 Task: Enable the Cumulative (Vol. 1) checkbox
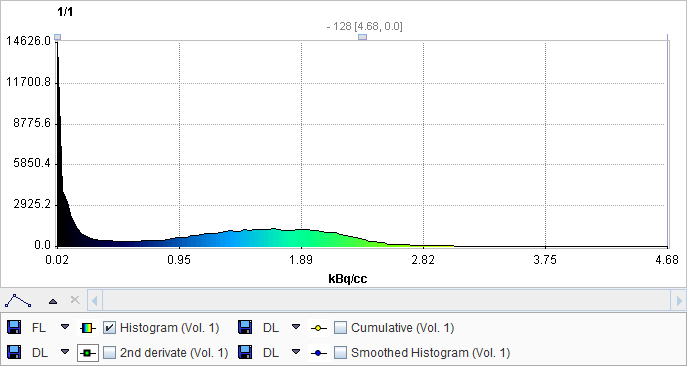click(340, 327)
